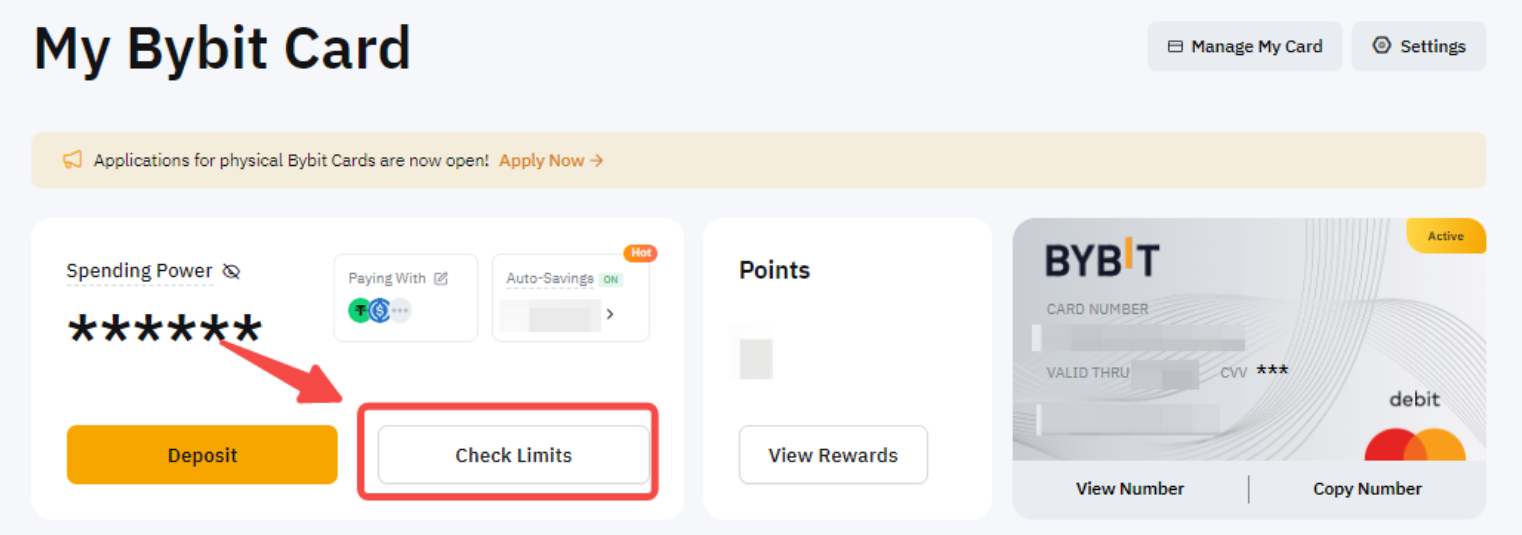Image resolution: width=1522 pixels, height=535 pixels.
Task: Expand Auto-Savings with the chevron arrow
Action: (x=610, y=314)
